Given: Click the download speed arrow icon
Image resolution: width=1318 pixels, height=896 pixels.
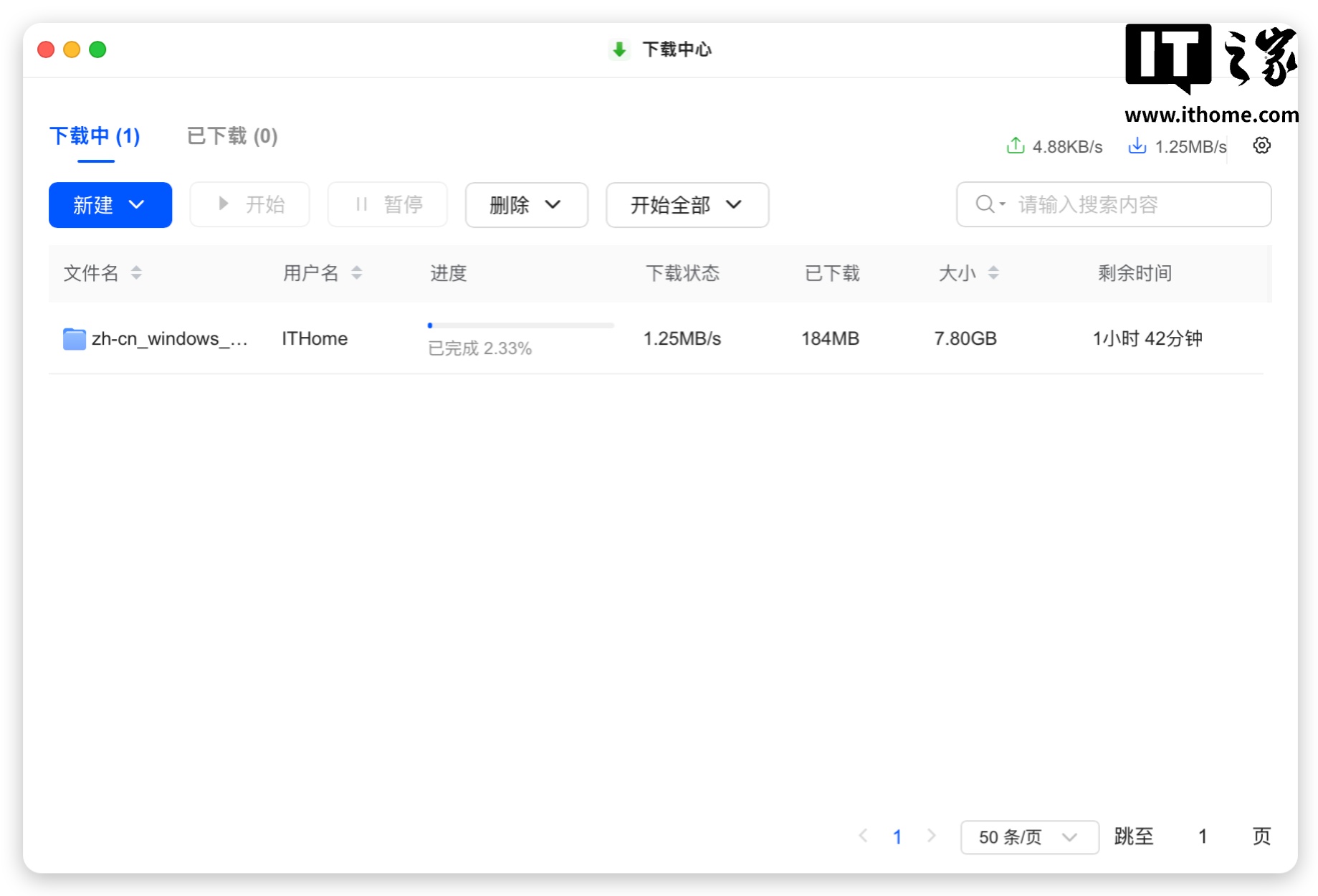Looking at the screenshot, I should pyautogui.click(x=1137, y=146).
